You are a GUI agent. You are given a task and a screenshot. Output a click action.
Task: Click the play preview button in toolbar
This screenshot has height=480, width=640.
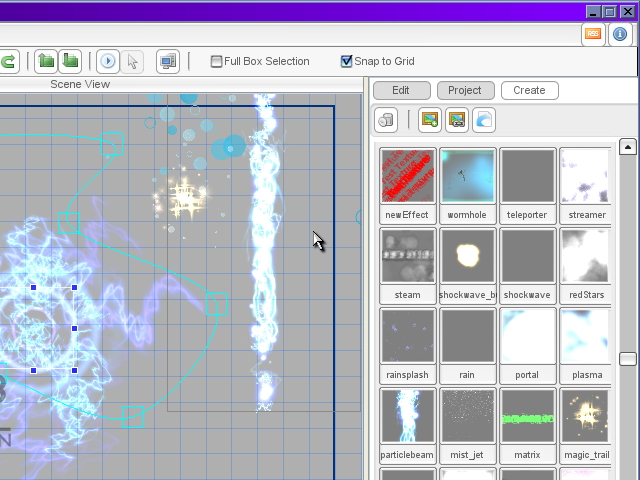(x=108, y=62)
